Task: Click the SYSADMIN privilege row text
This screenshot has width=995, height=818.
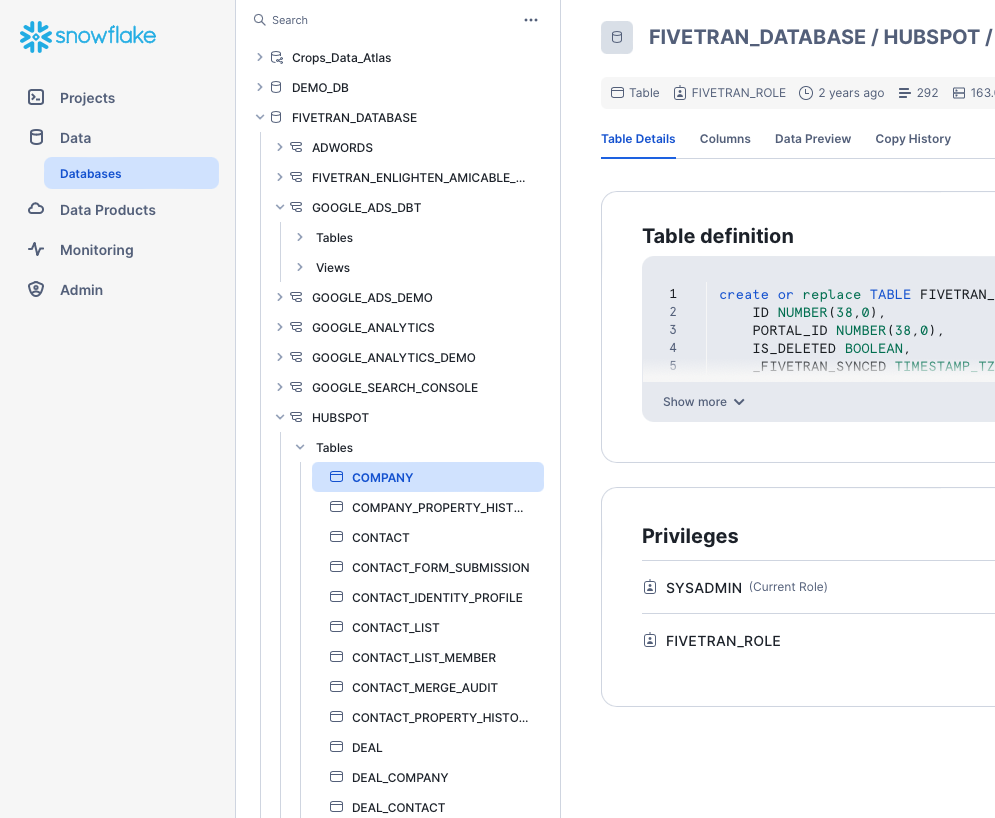Action: [x=703, y=588]
